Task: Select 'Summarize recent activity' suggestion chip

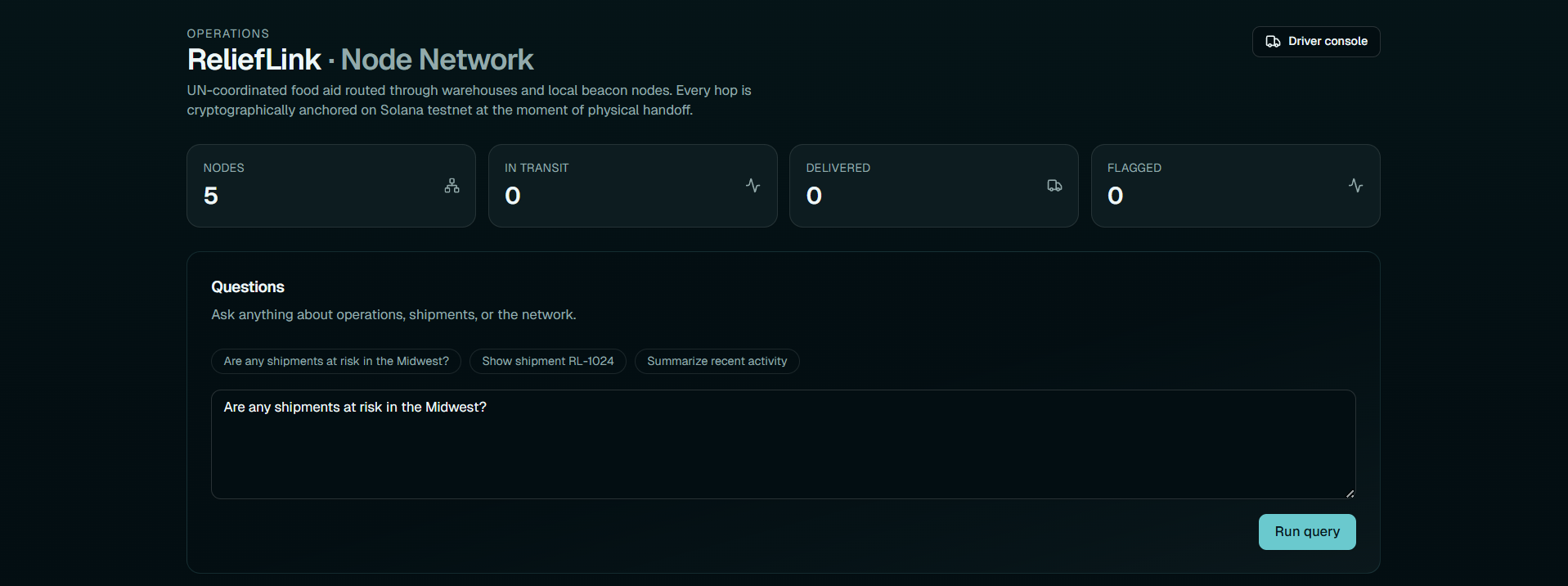Action: point(717,361)
